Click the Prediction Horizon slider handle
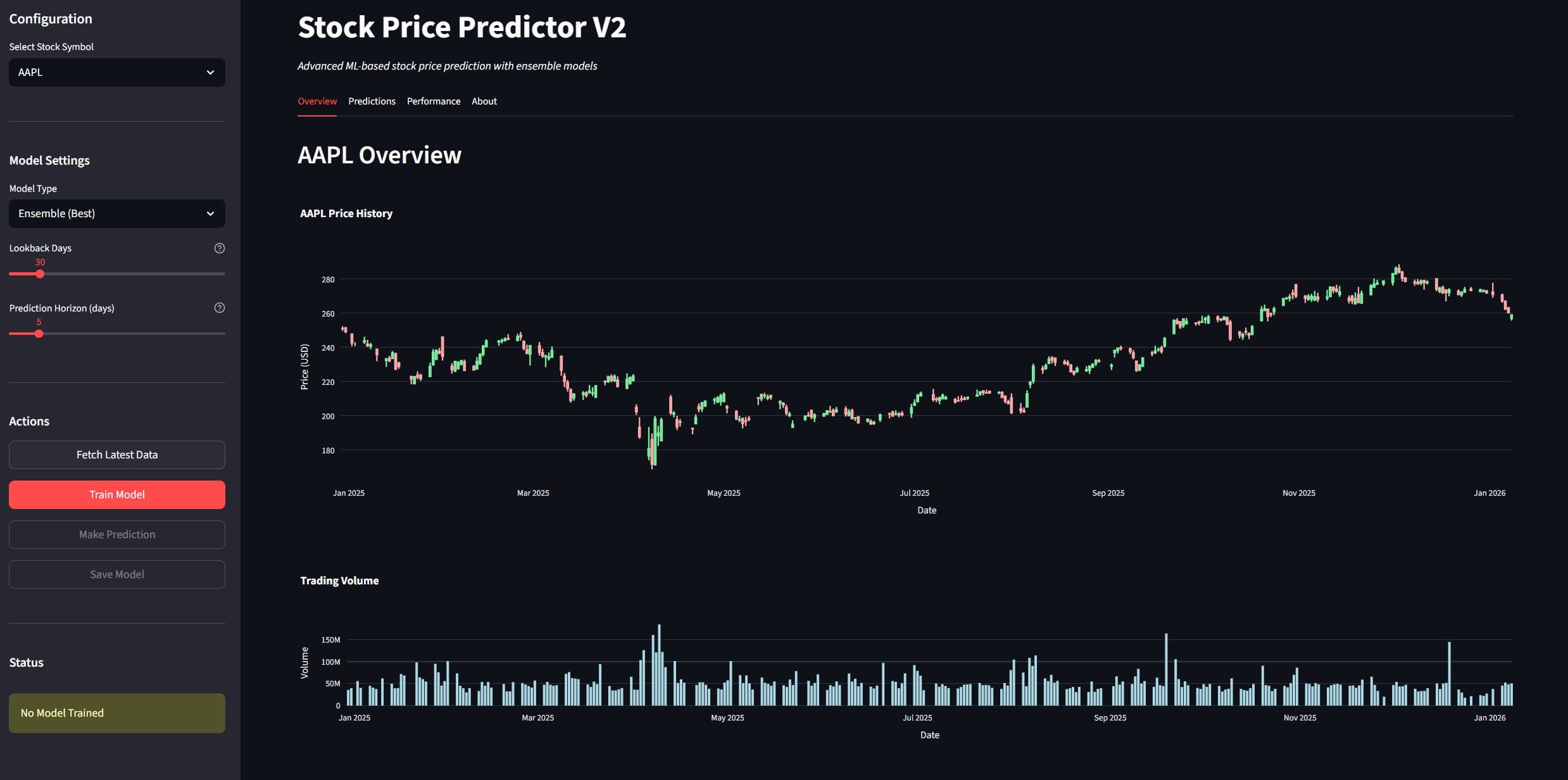 pyautogui.click(x=40, y=333)
